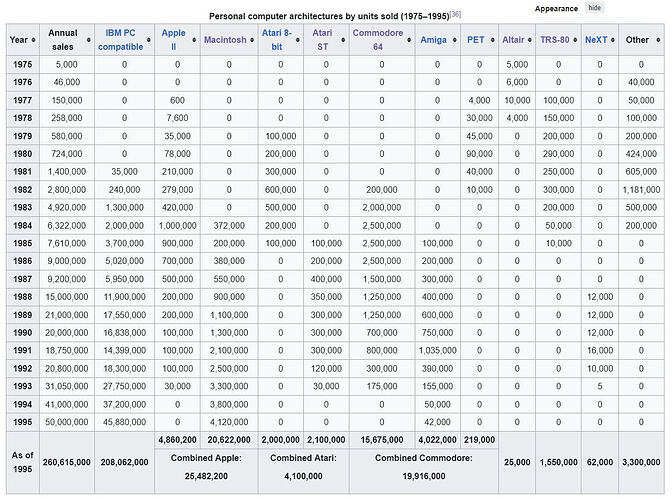
Task: Open the Commodore 64 article link
Action: pos(378,40)
